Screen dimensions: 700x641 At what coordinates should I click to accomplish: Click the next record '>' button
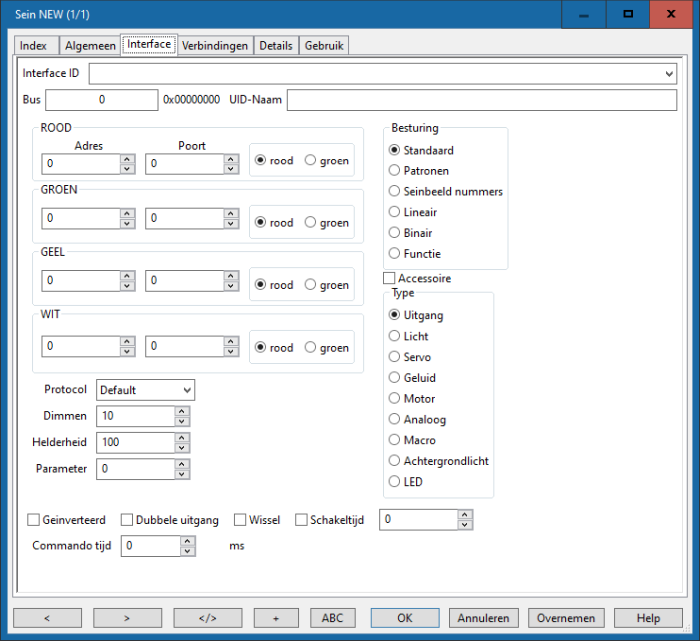[127, 618]
